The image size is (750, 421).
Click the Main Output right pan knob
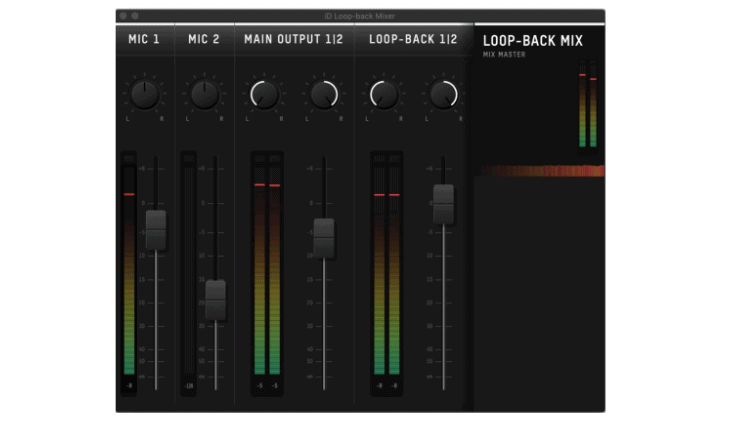click(323, 95)
